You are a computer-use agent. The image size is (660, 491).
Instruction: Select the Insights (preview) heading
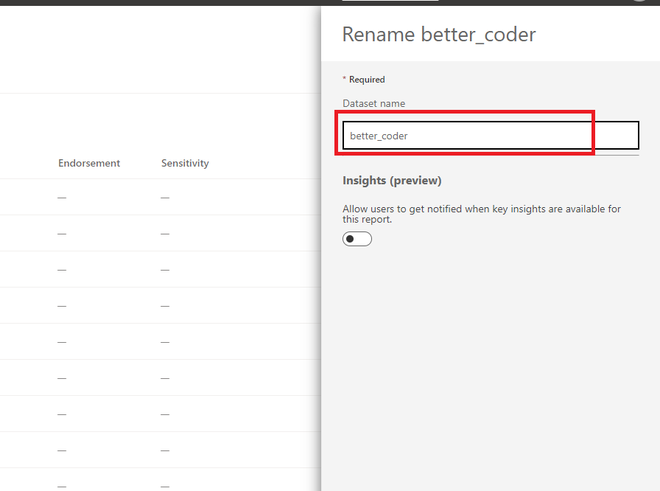point(392,181)
